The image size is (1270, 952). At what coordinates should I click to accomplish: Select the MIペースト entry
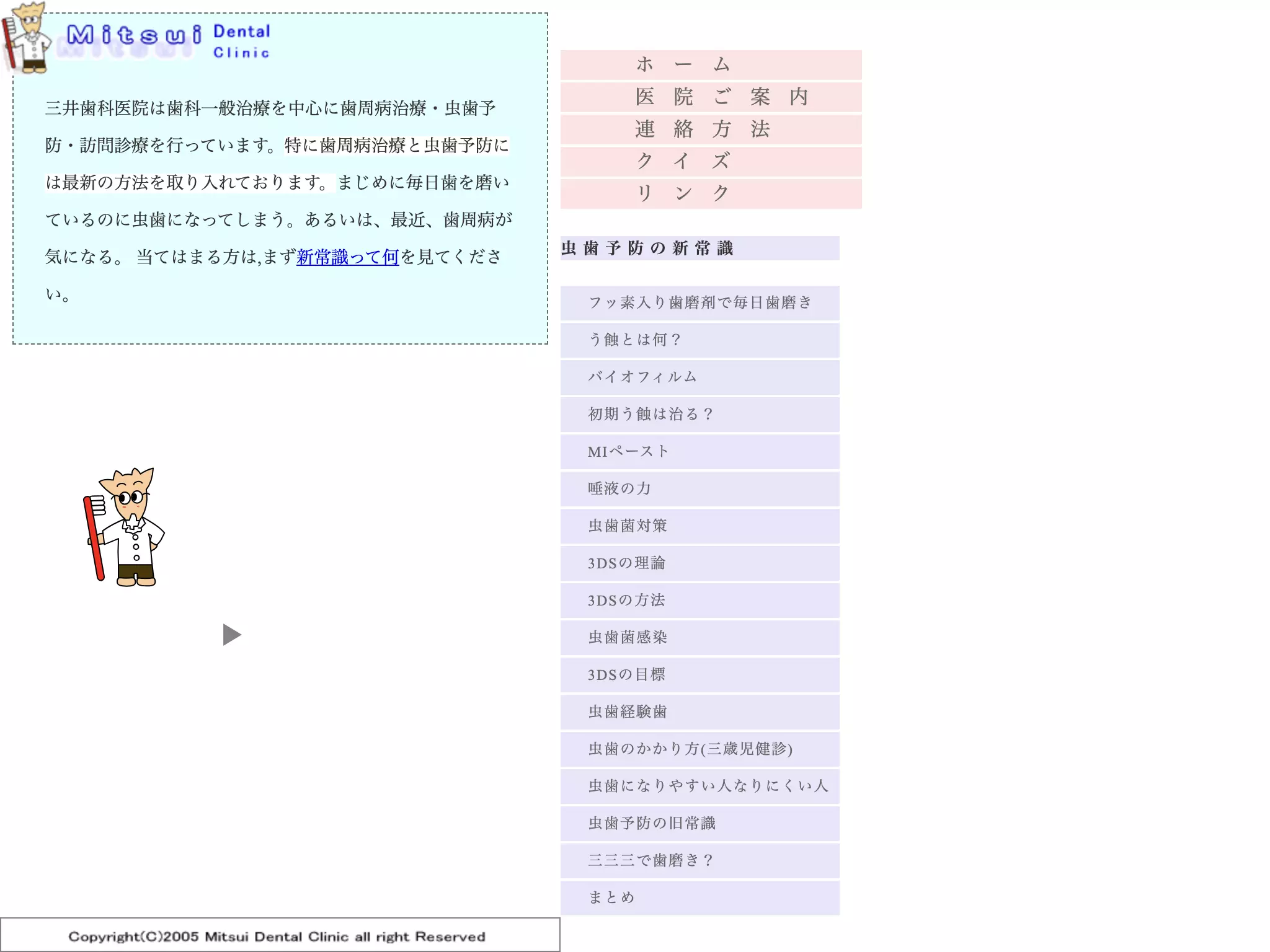[699, 451]
